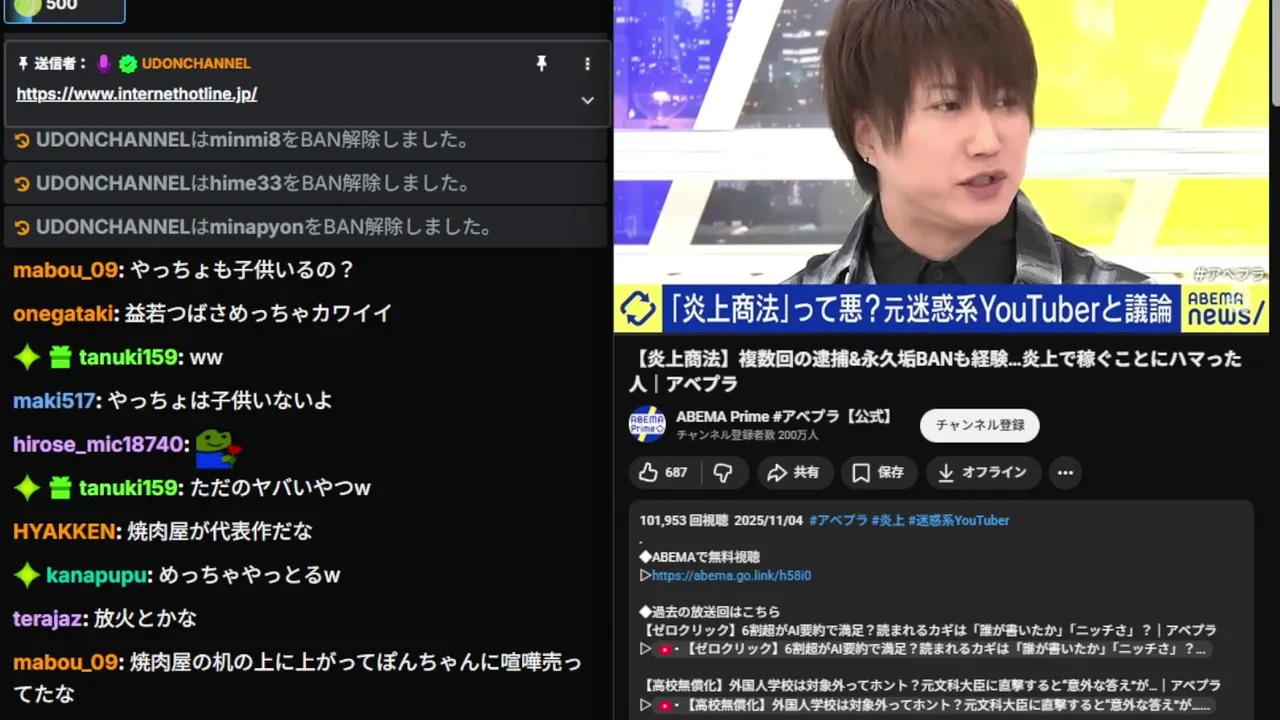1280x720 pixels.
Task: Click the verified badge next to UDONCHANNEL
Action: 128,64
